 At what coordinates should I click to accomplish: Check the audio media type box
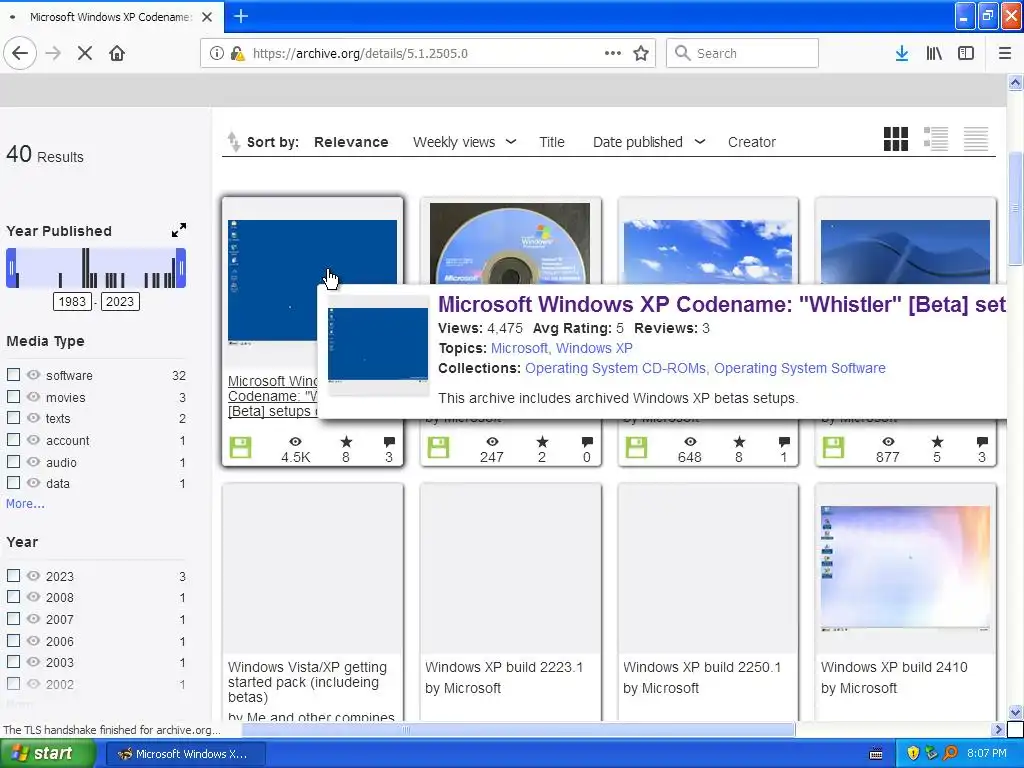13,461
